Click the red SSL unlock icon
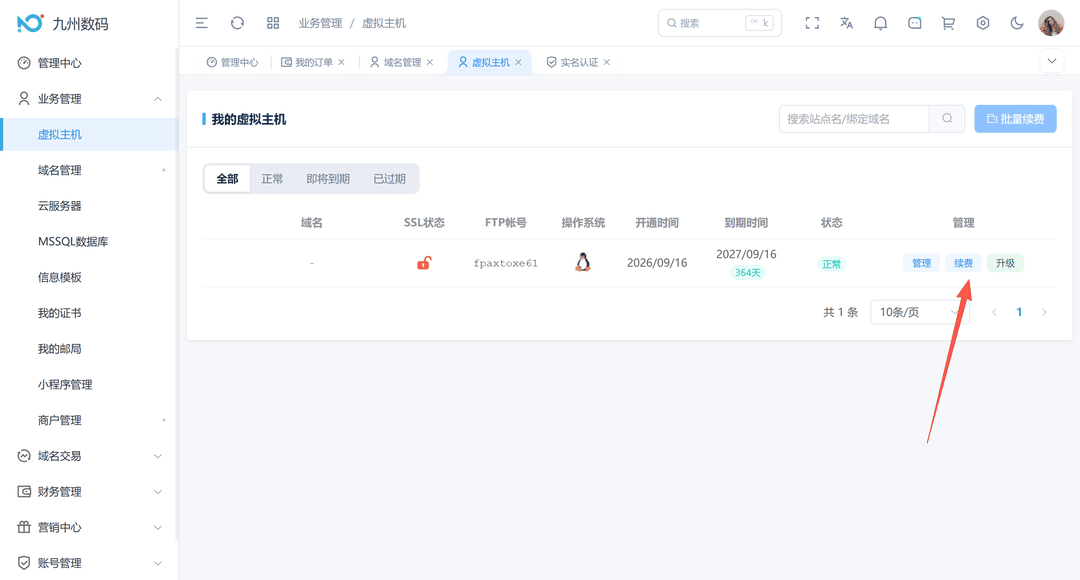 coord(424,263)
